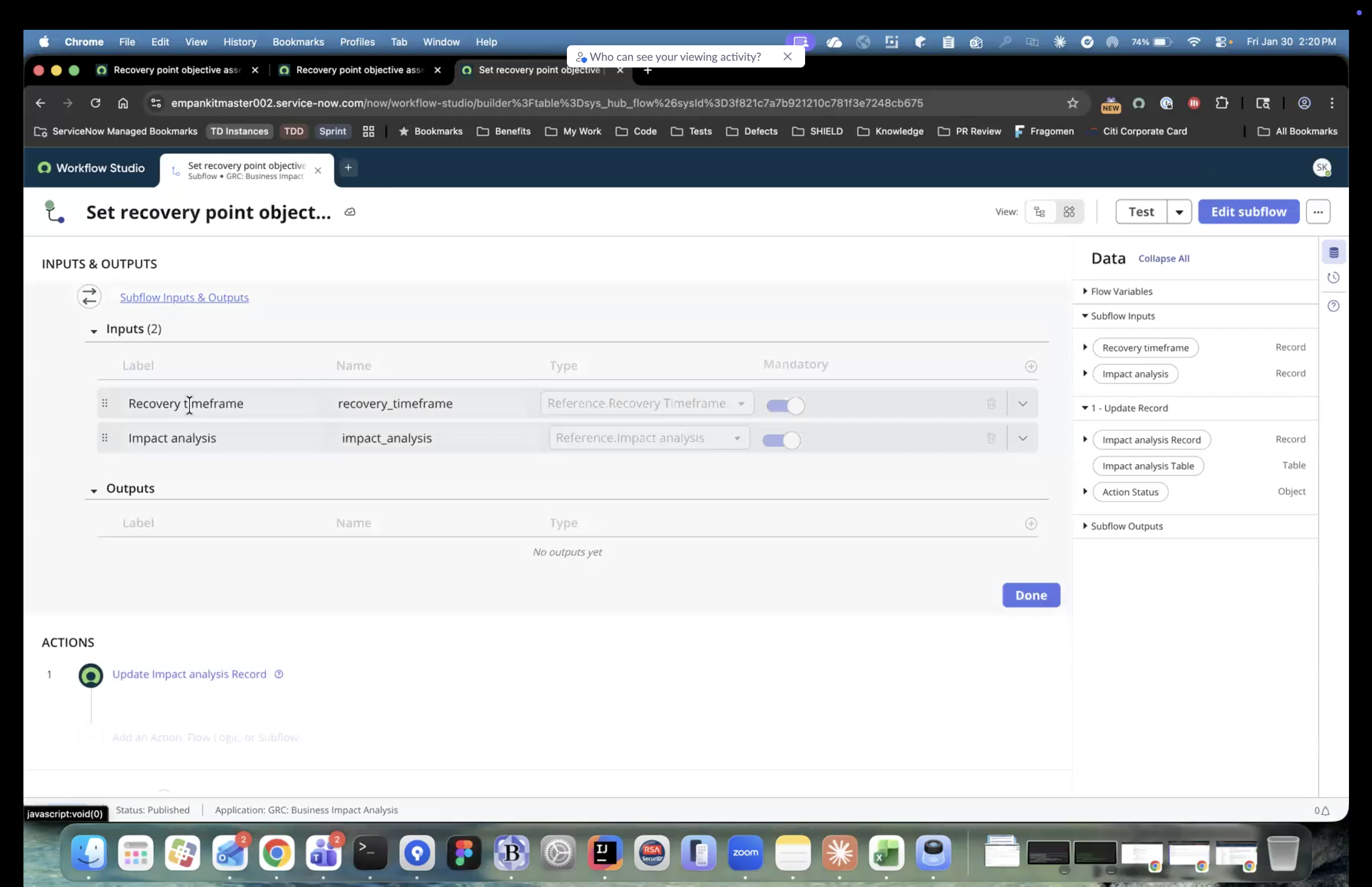Open the history clock icon in right sidebar

1333,278
